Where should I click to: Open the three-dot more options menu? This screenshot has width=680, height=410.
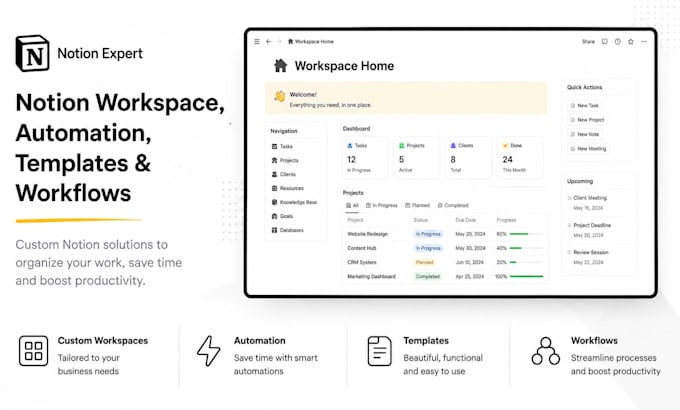[x=644, y=42]
